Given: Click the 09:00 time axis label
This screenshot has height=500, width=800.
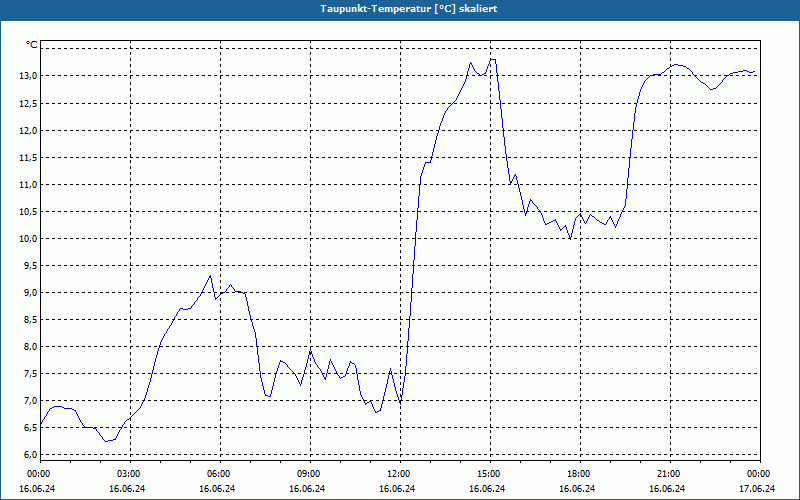Looking at the screenshot, I should (x=310, y=474).
